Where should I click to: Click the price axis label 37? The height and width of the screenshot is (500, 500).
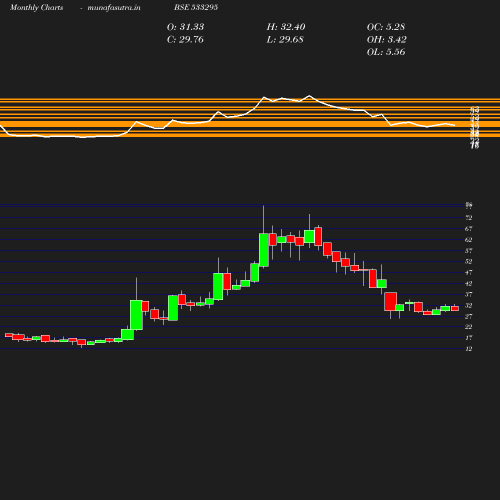tap(469, 294)
